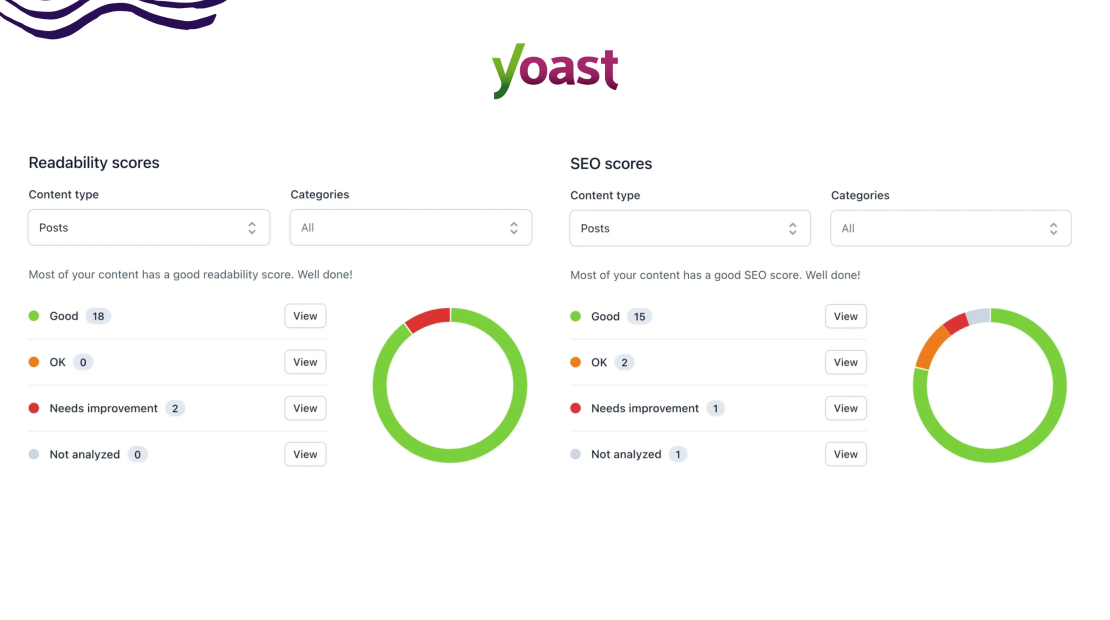View not analyzed SEO posts
Viewport: 1110px width, 620px height.
pyautogui.click(x=845, y=454)
